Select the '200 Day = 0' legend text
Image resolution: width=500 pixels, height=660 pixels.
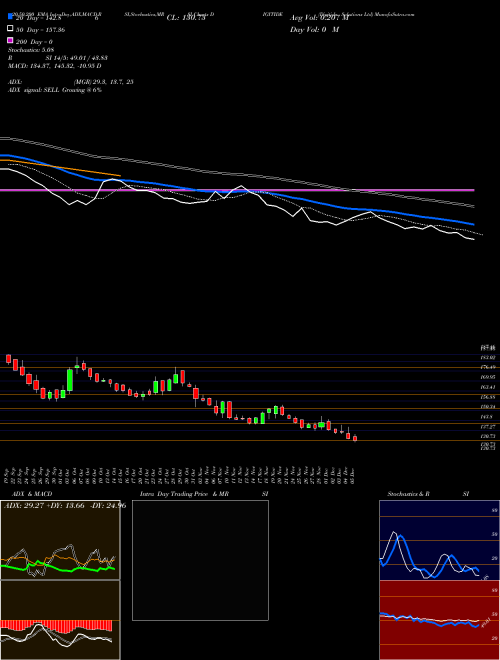tap(35, 42)
